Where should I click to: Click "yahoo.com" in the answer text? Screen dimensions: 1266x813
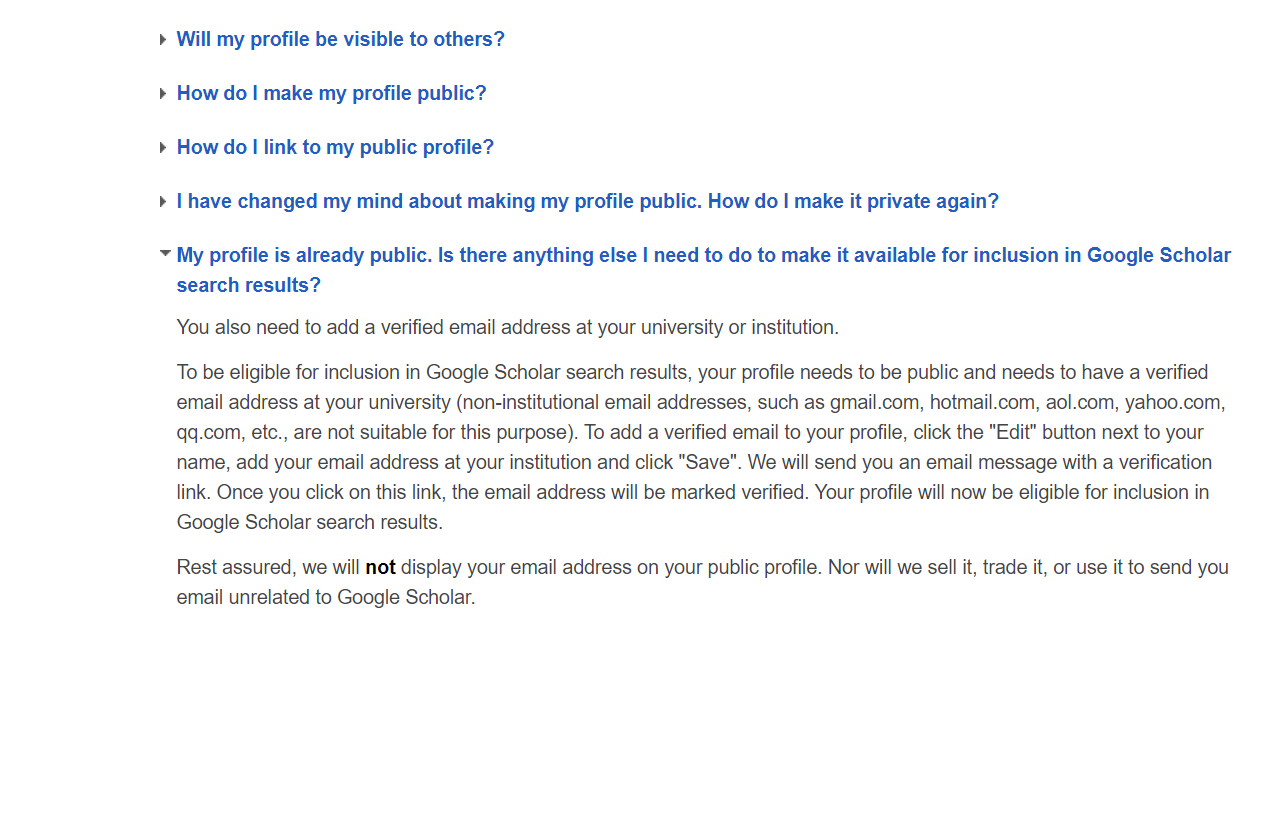[x=1174, y=403]
